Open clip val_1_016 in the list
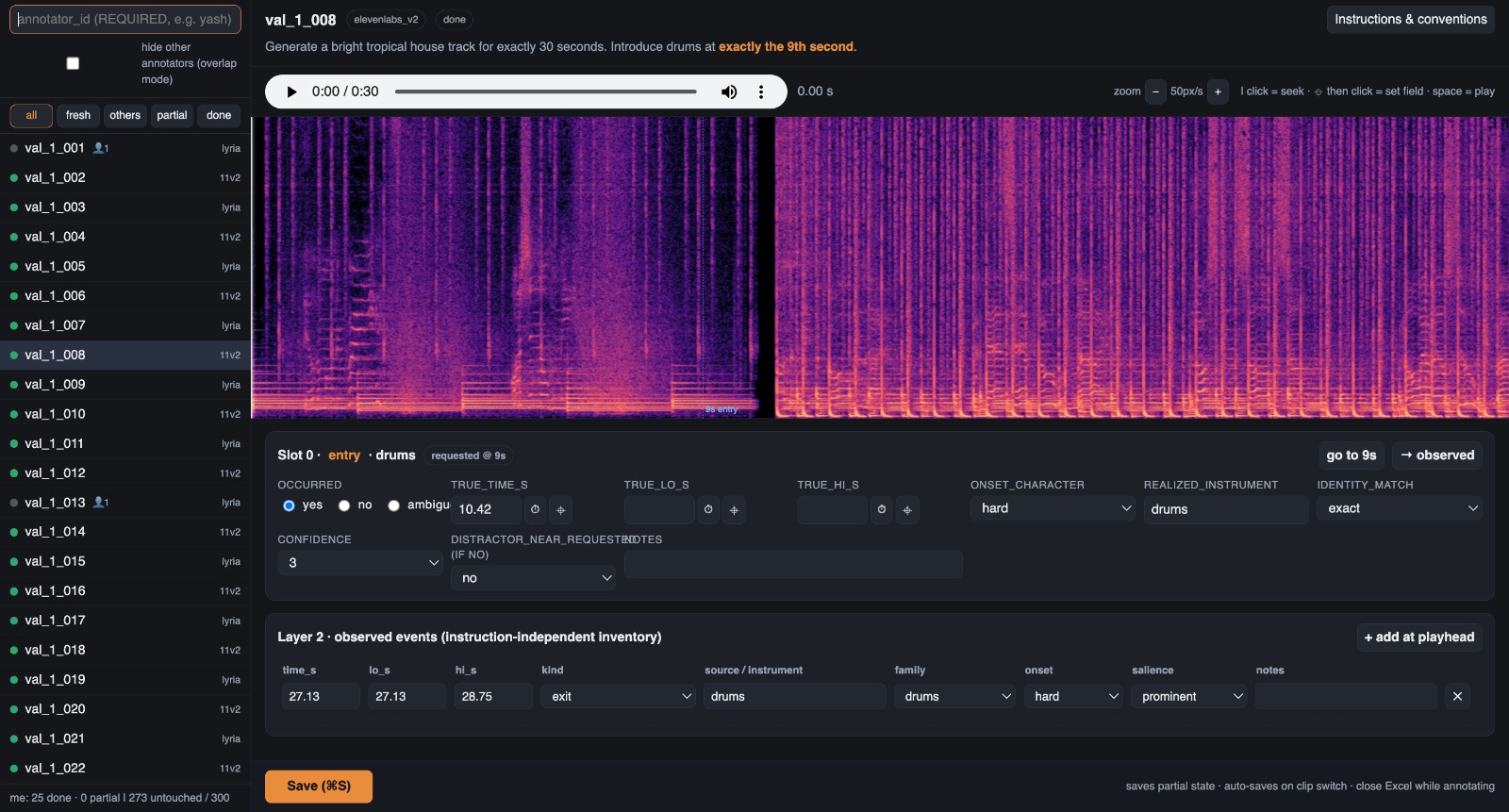The height and width of the screenshot is (812, 1509). point(125,591)
